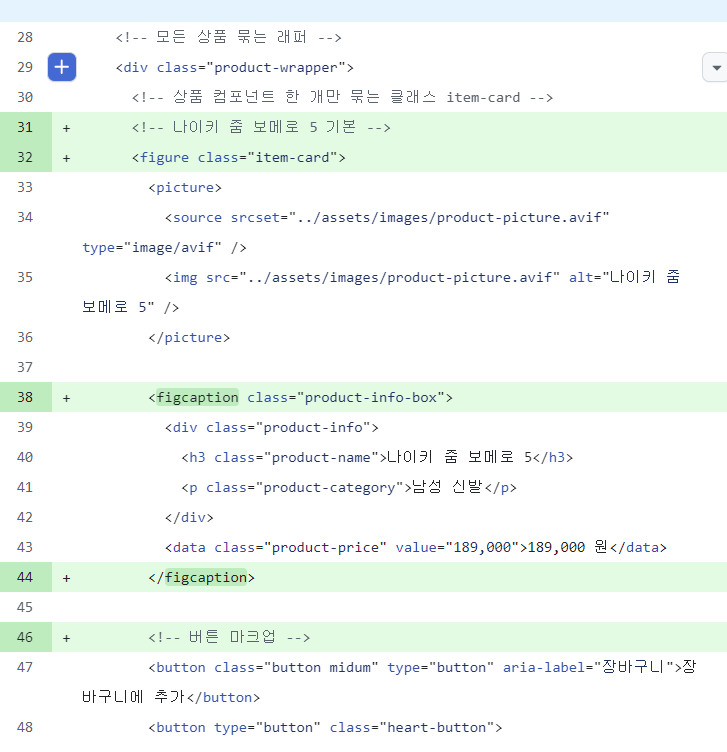
Task: Select line number 30
Action: (x=25, y=97)
